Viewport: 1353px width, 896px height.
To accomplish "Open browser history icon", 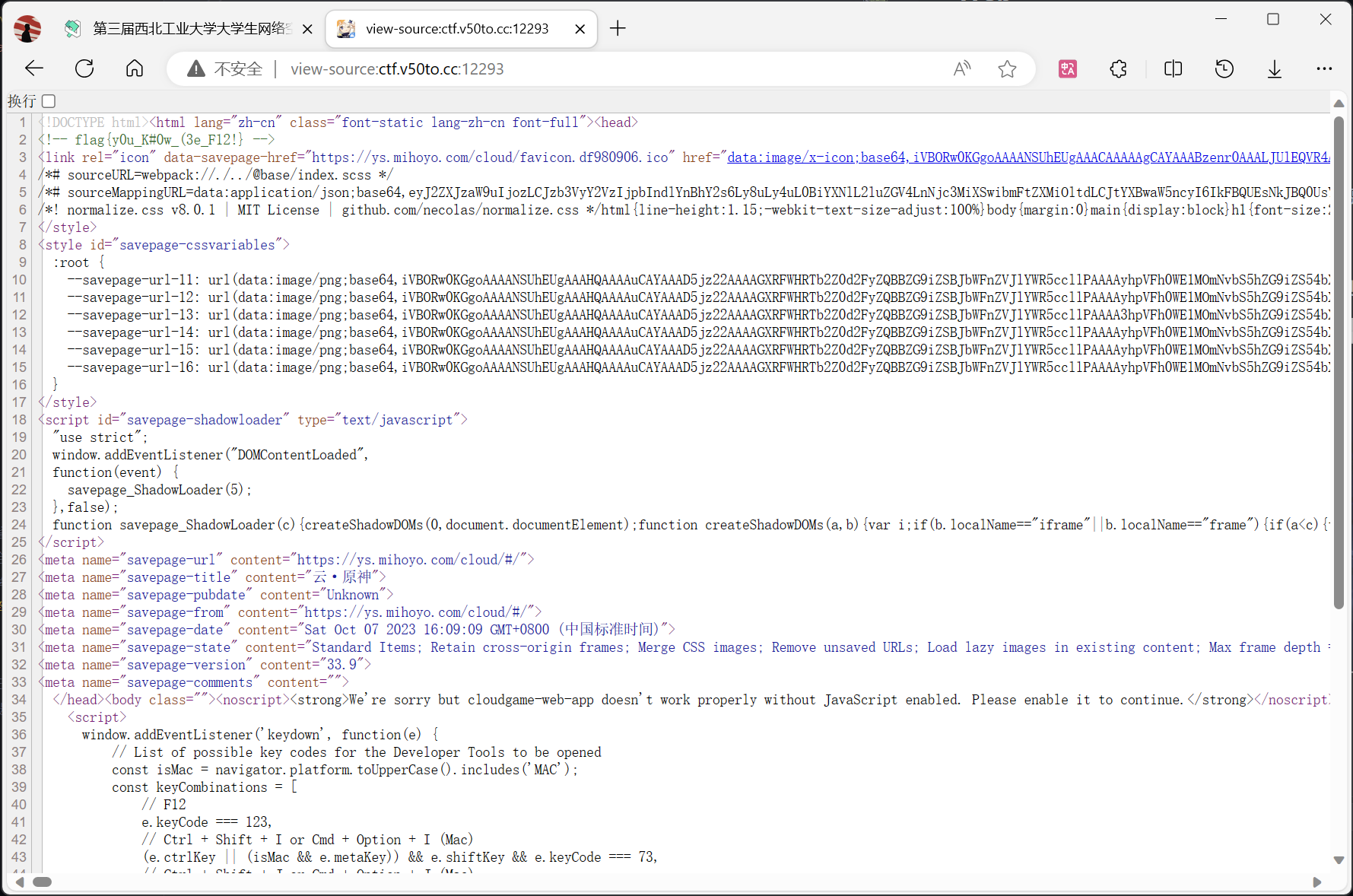I will (1224, 69).
